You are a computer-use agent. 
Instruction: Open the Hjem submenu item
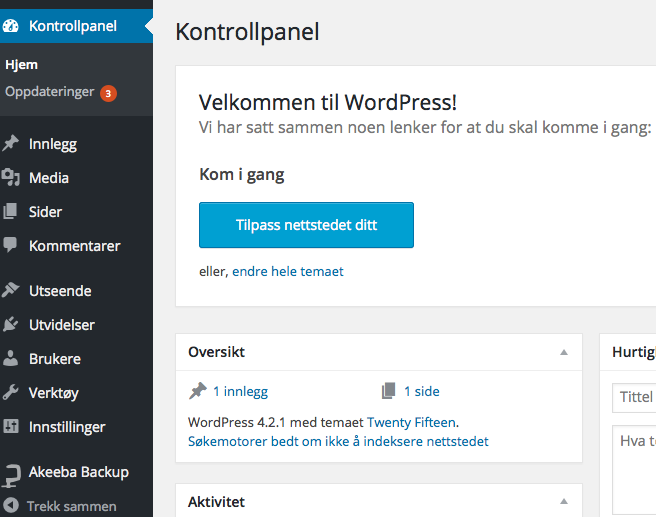(21, 65)
